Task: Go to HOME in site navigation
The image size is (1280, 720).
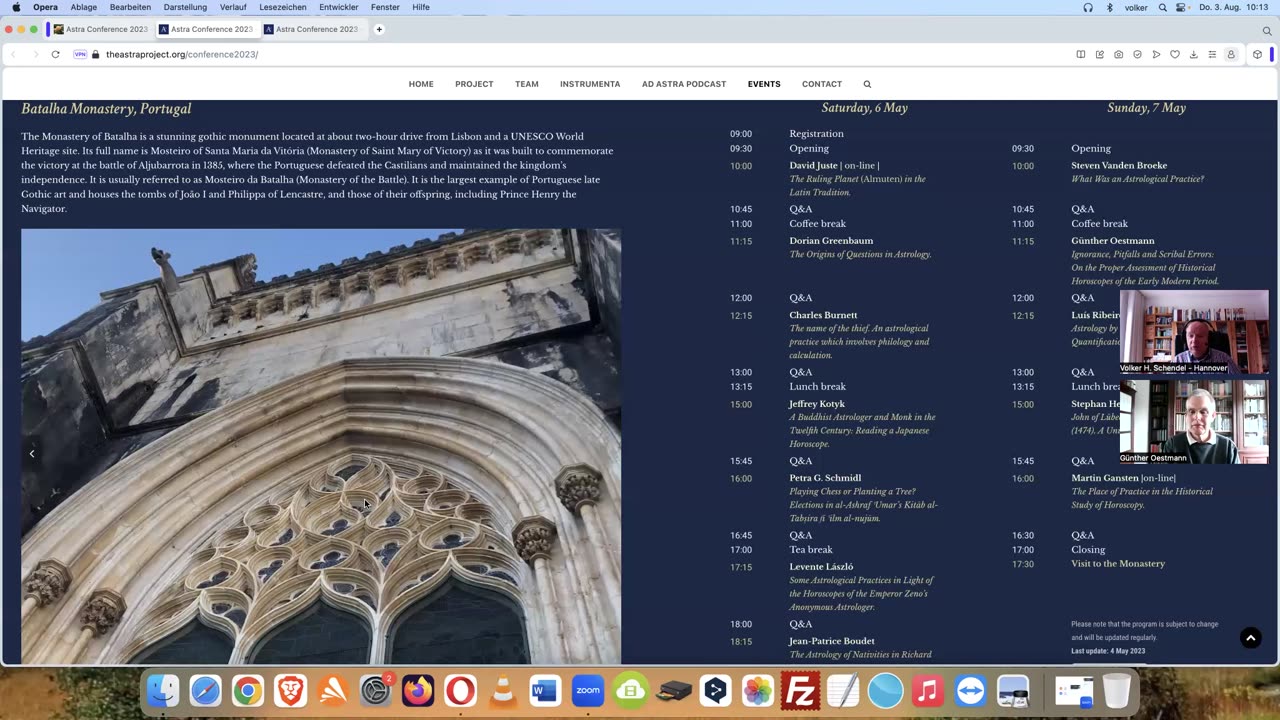Action: (x=421, y=84)
